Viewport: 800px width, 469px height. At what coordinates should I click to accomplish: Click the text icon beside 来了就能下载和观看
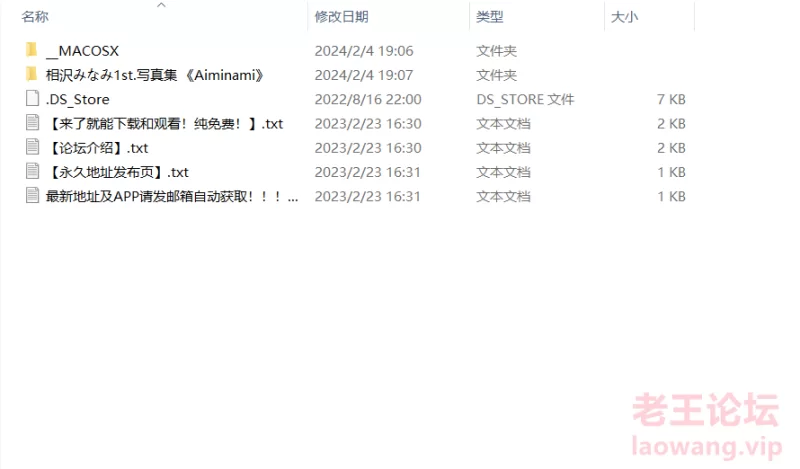tap(32, 123)
